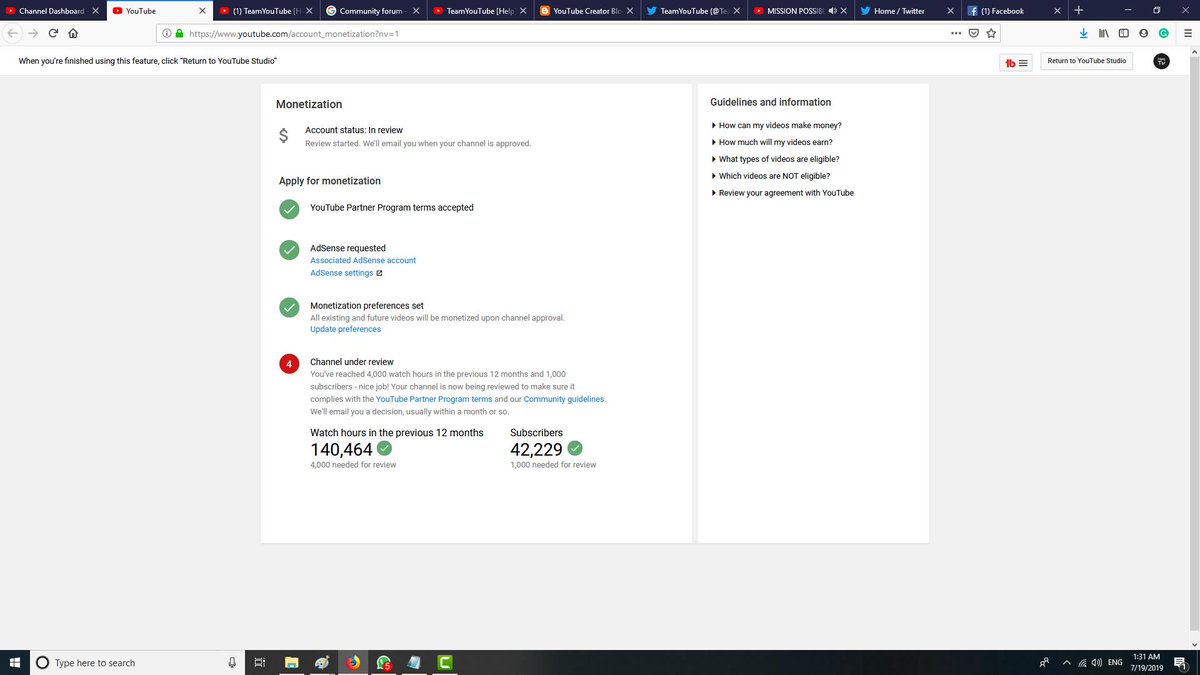Open the browser home page icon
The height and width of the screenshot is (675, 1200).
(x=73, y=32)
